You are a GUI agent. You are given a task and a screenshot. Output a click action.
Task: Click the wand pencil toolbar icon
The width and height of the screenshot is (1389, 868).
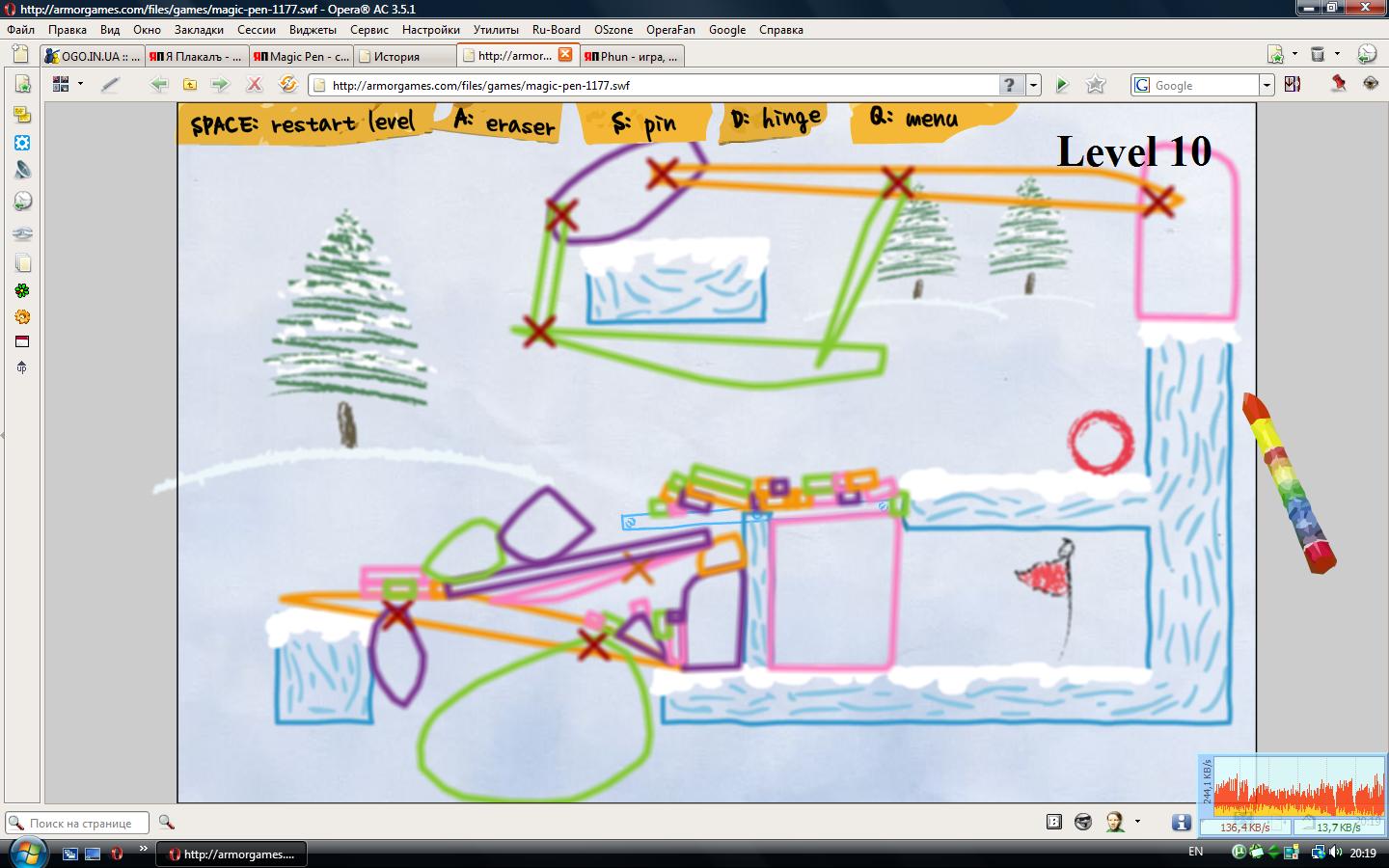110,85
